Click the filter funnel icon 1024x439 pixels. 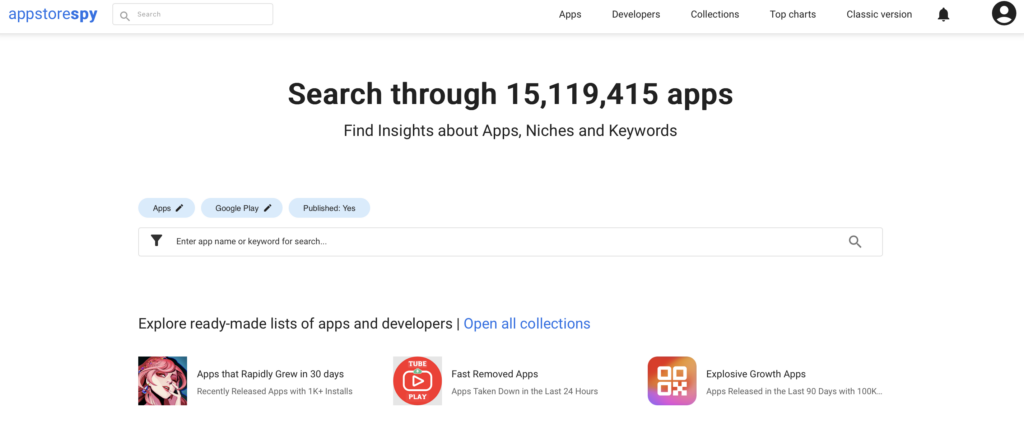(156, 241)
